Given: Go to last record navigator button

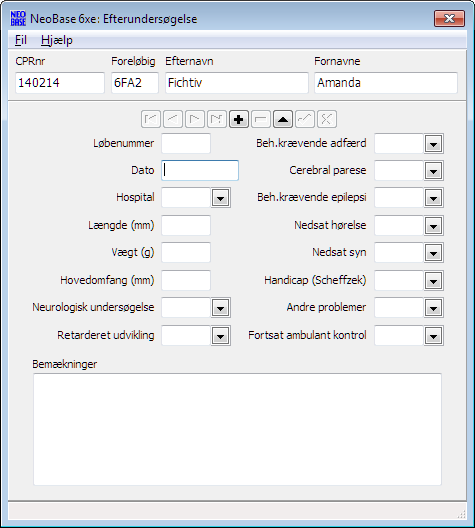Looking at the screenshot, I should (x=216, y=119).
